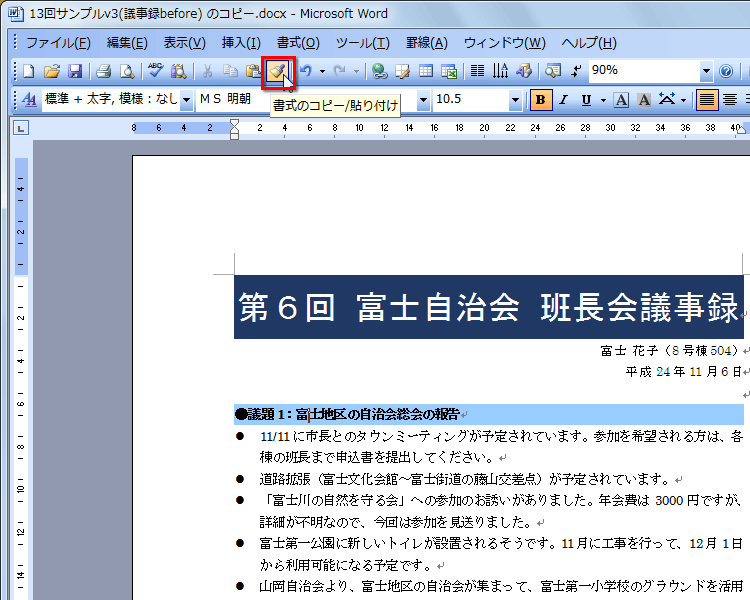Click the heading ●議題1：富士地区の自治会総会の報告
750x600 pixels.
tap(347, 414)
